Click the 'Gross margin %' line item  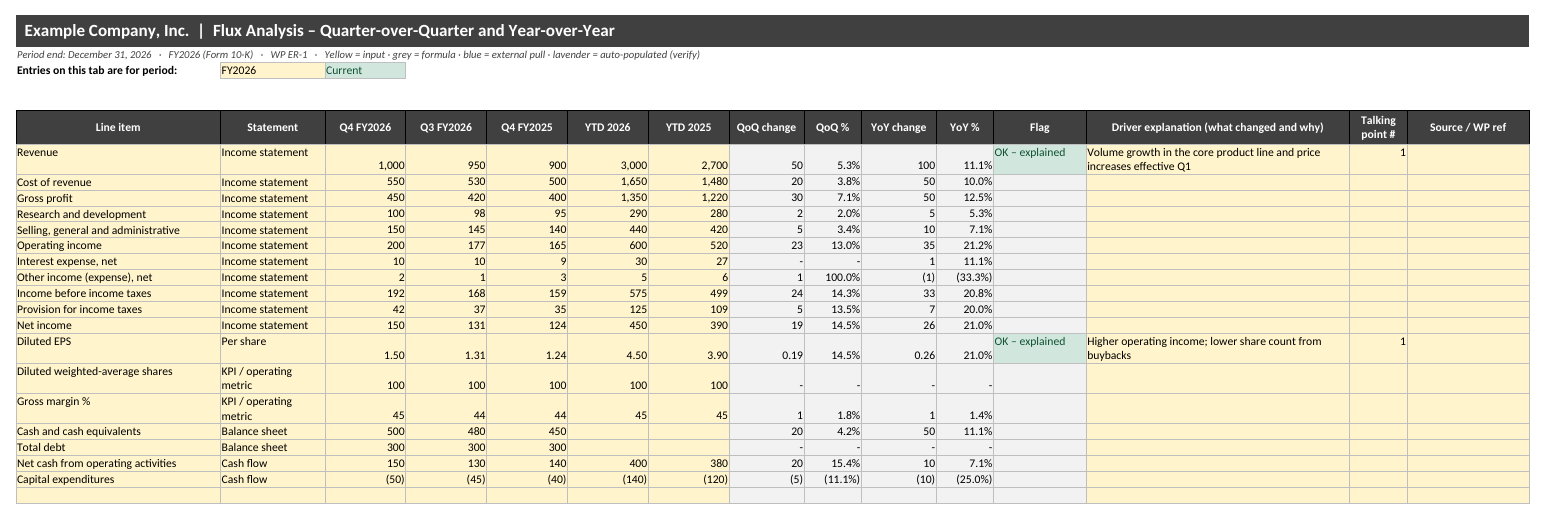click(118, 409)
